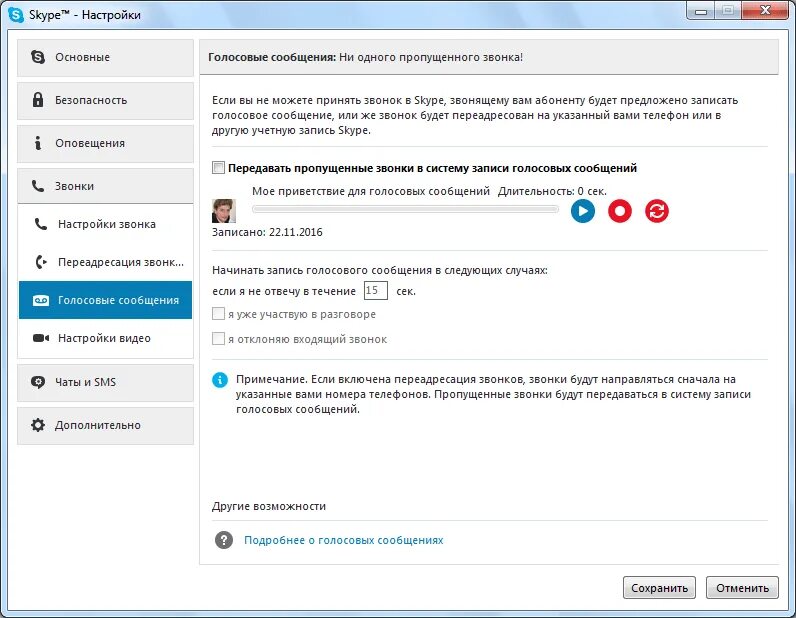Image resolution: width=796 pixels, height=618 pixels.
Task: Toggle 'я уже участвую в разговоре' checkbox
Action: tap(218, 314)
